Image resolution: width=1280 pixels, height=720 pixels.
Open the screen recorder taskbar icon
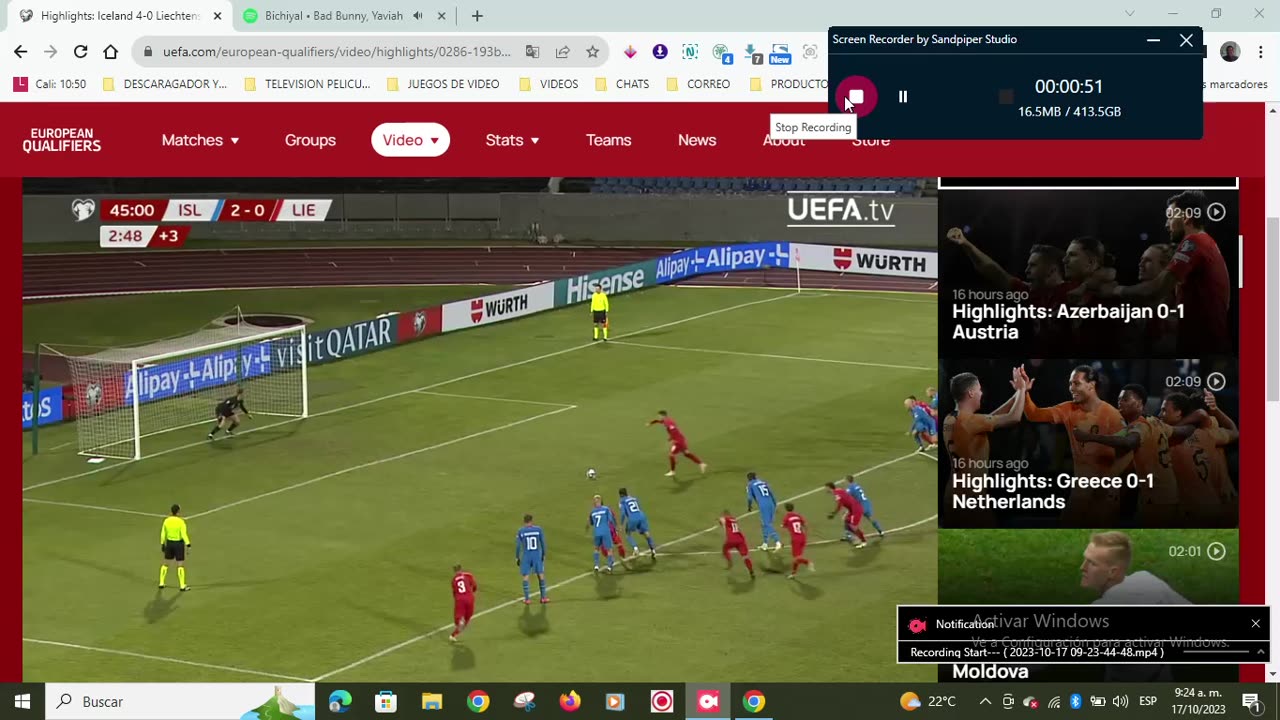pos(708,701)
